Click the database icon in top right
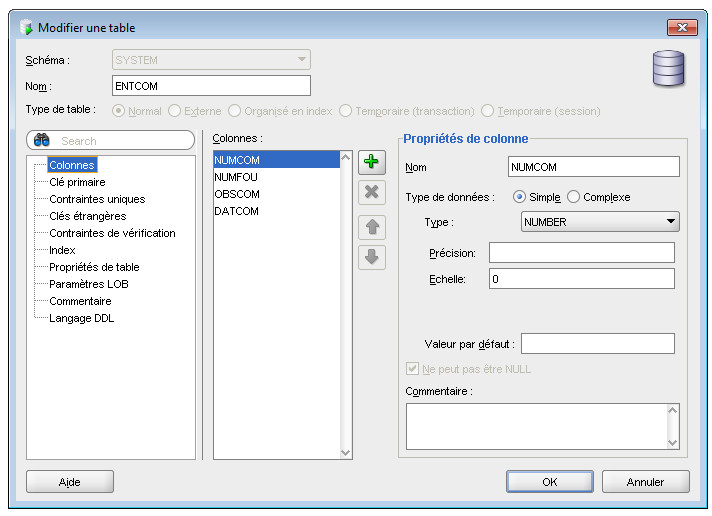 point(667,68)
